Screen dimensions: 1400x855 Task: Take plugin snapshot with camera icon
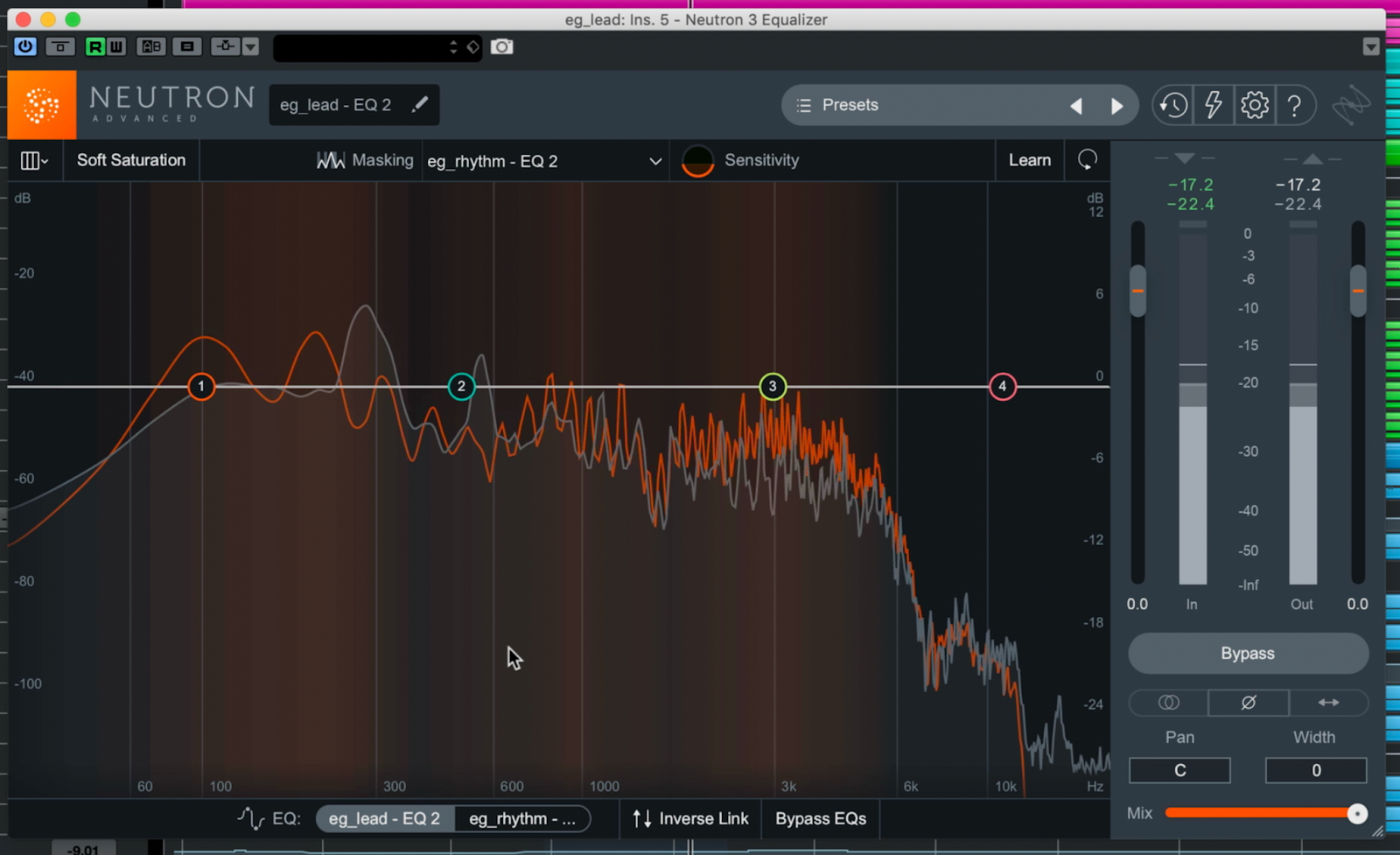pos(501,46)
